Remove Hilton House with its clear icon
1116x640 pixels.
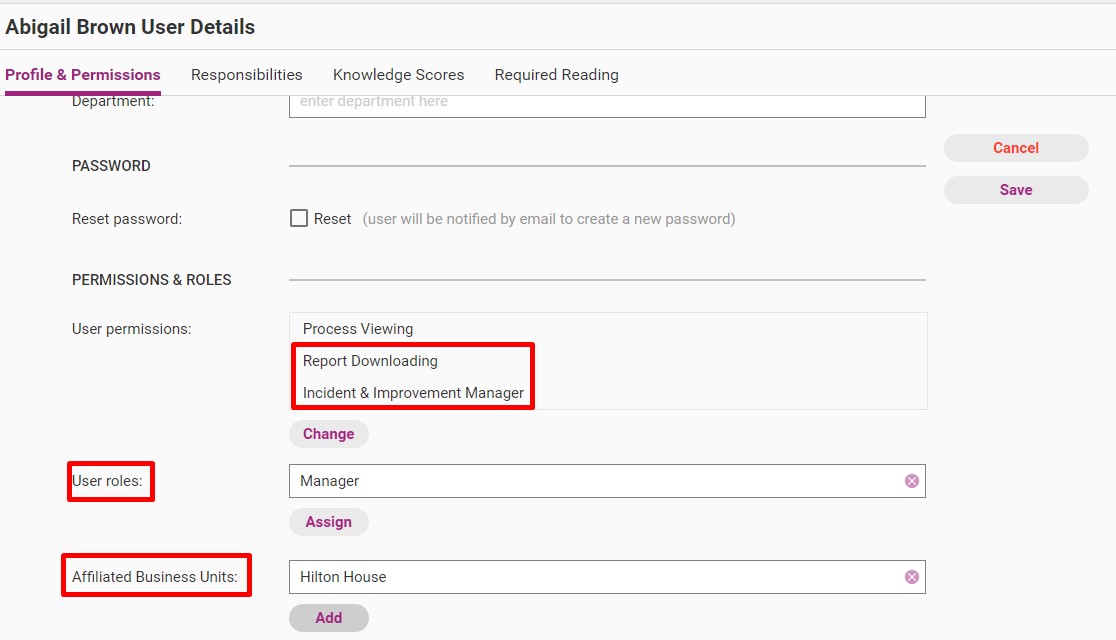pos(911,577)
